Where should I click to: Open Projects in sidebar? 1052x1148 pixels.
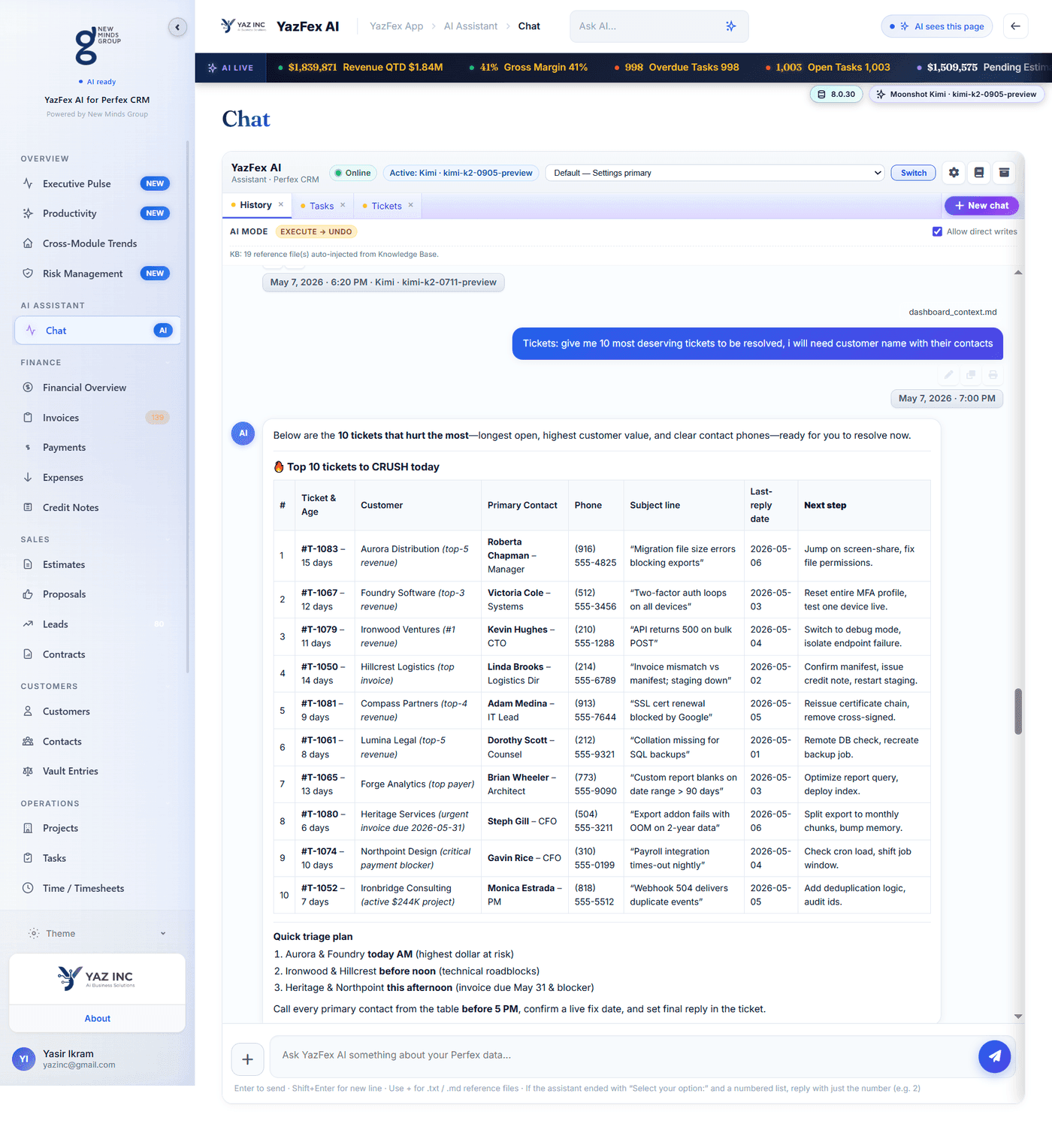click(98, 828)
